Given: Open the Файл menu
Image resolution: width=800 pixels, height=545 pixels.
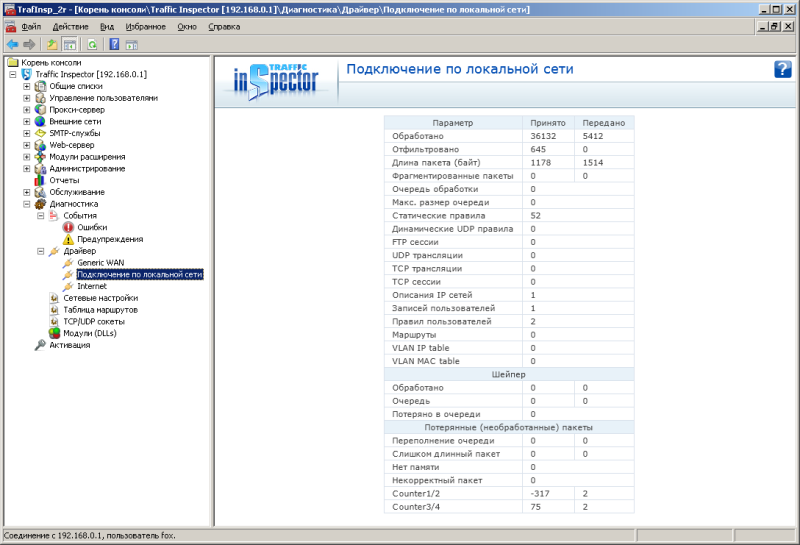Looking at the screenshot, I should [x=31, y=27].
